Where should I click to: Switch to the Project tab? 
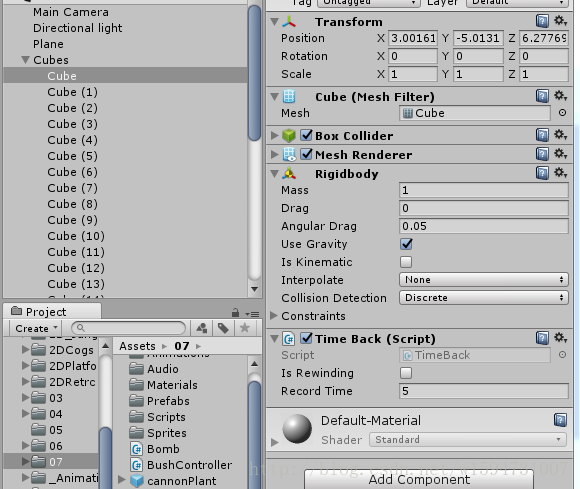[52, 311]
